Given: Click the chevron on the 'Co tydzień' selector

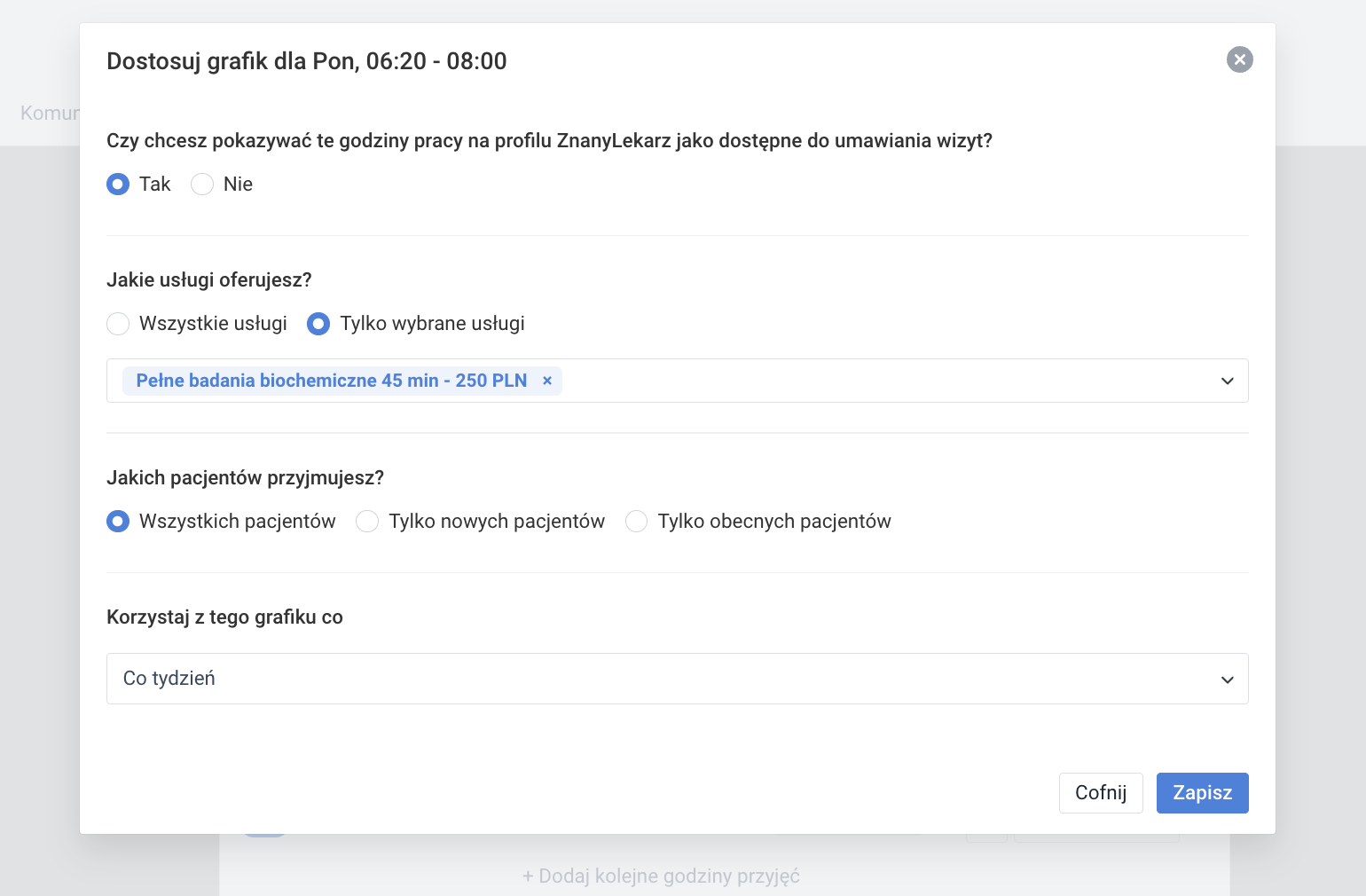Looking at the screenshot, I should coord(1227,679).
